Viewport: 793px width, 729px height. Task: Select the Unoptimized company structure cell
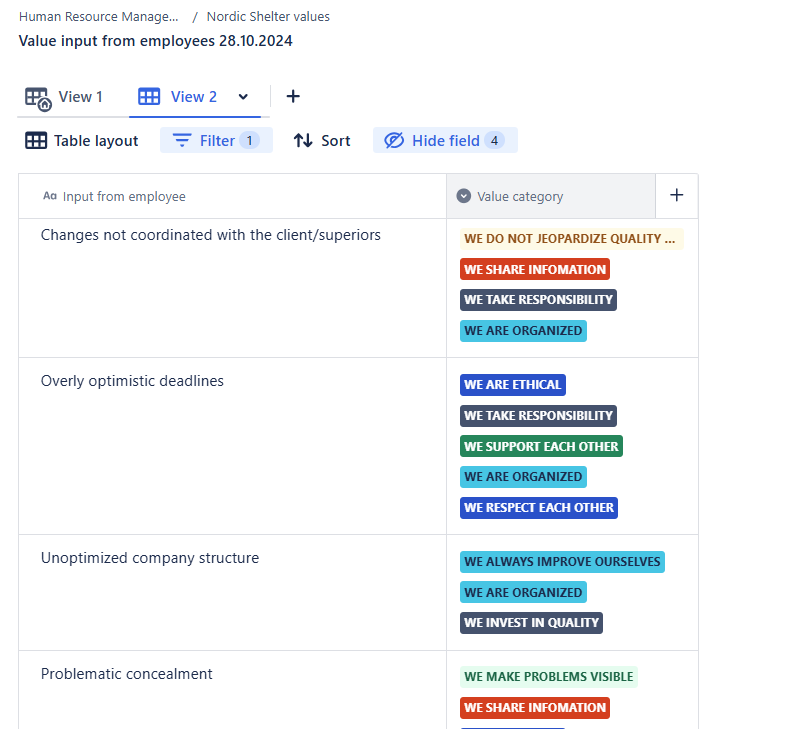point(233,592)
